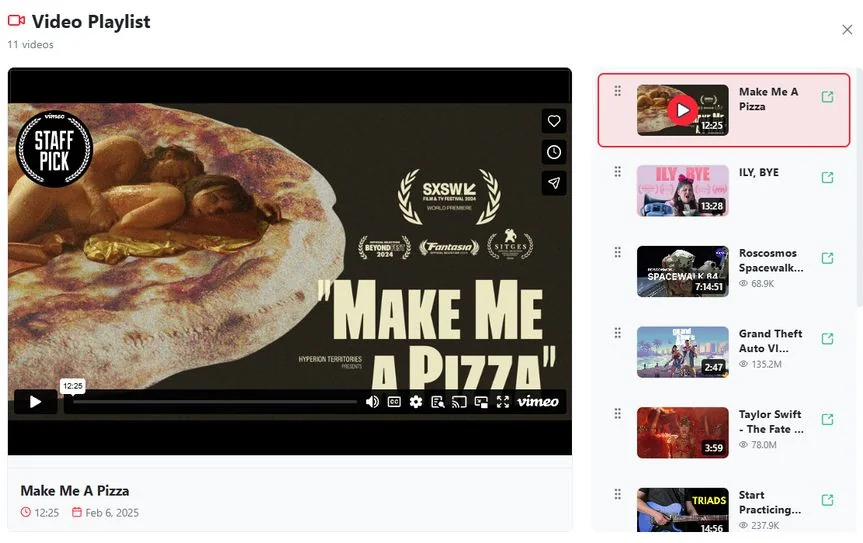Select the Make Me A Pizza thumbnail
The height and width of the screenshot is (543, 863).
pos(682,110)
